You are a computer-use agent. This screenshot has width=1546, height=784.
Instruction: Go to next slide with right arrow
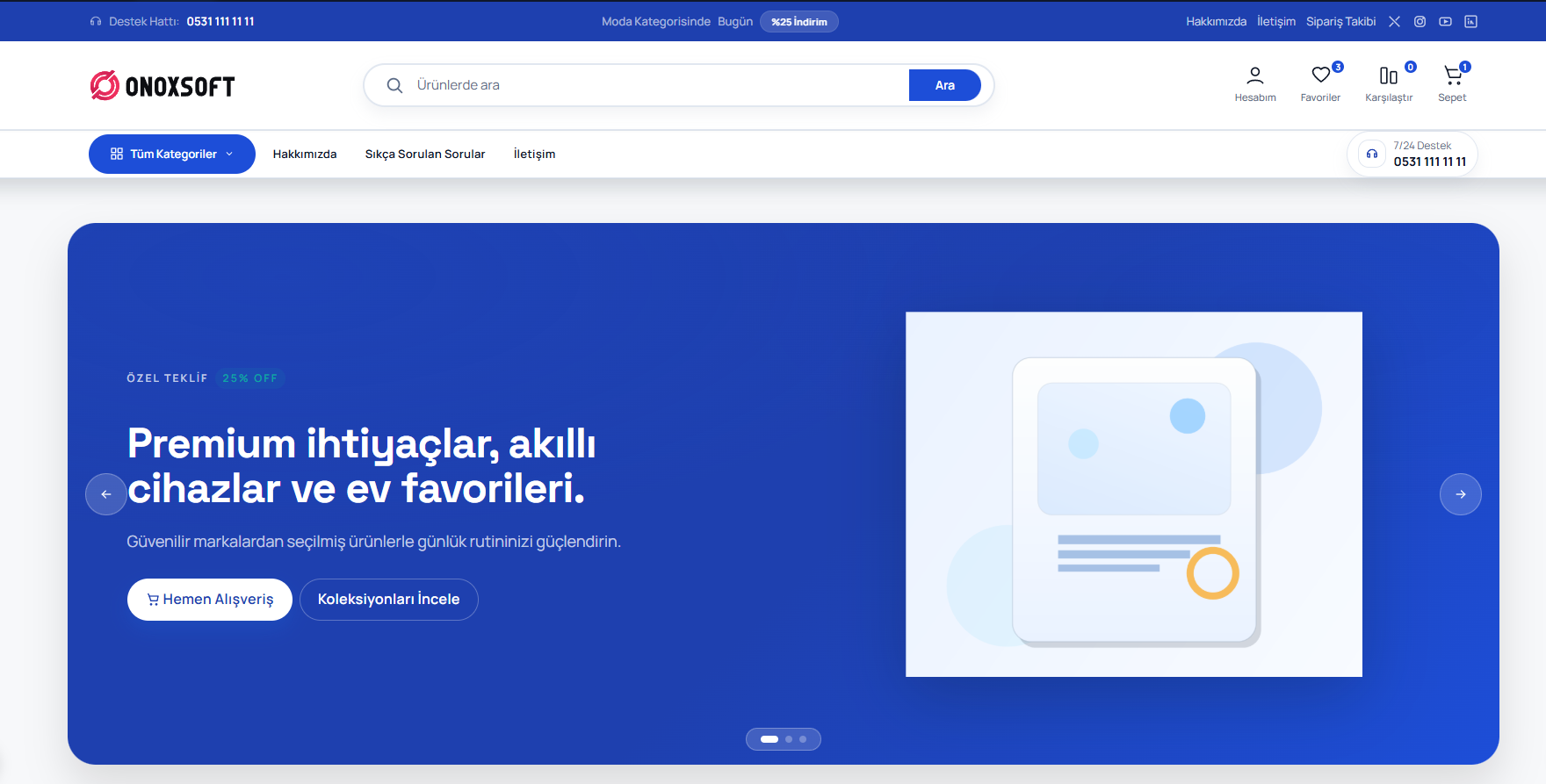(x=1460, y=494)
